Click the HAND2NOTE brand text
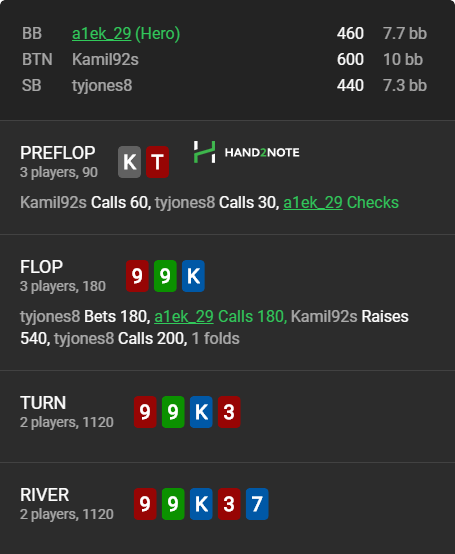This screenshot has height=554, width=455. [x=262, y=152]
